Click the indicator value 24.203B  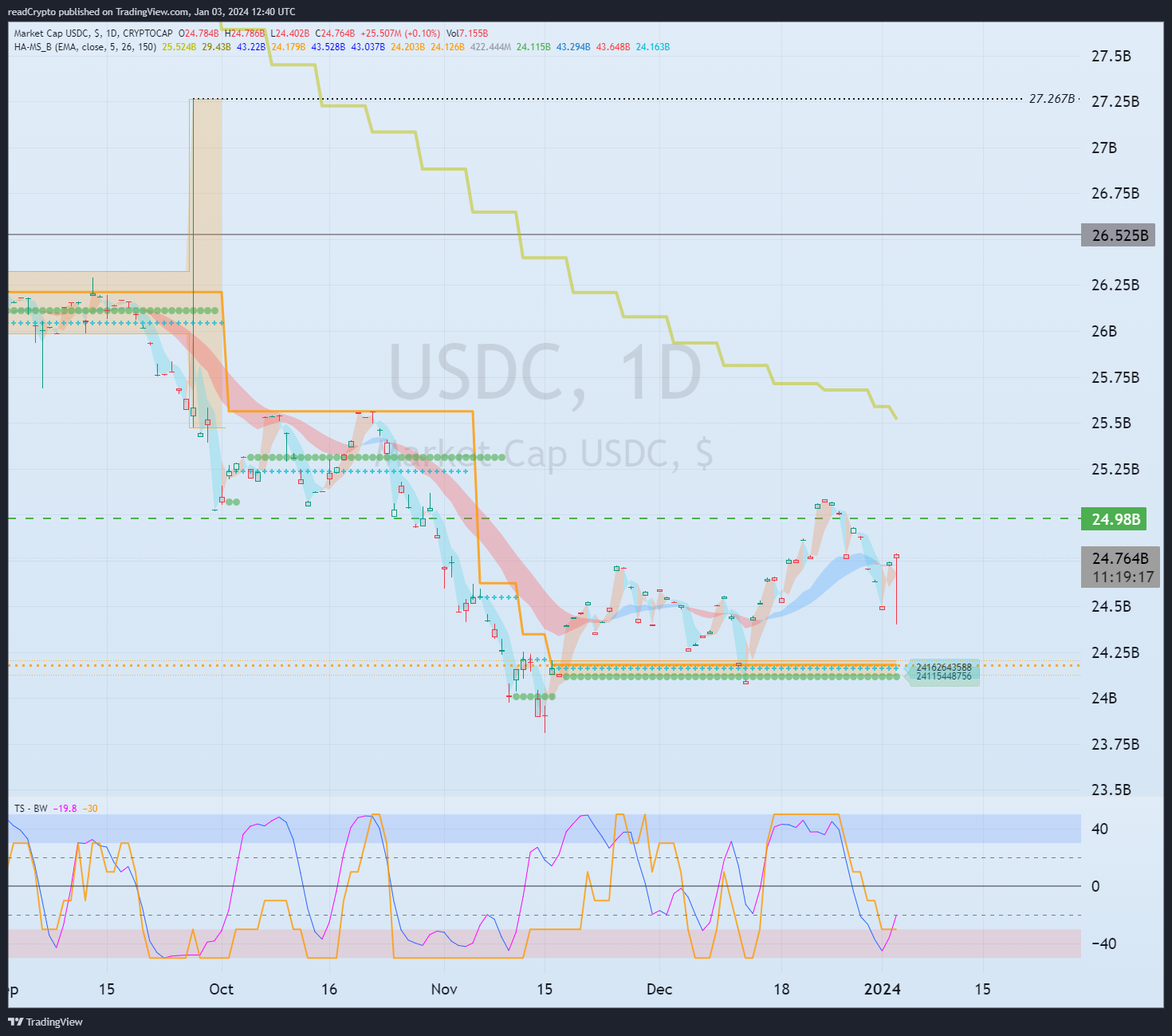click(x=407, y=47)
